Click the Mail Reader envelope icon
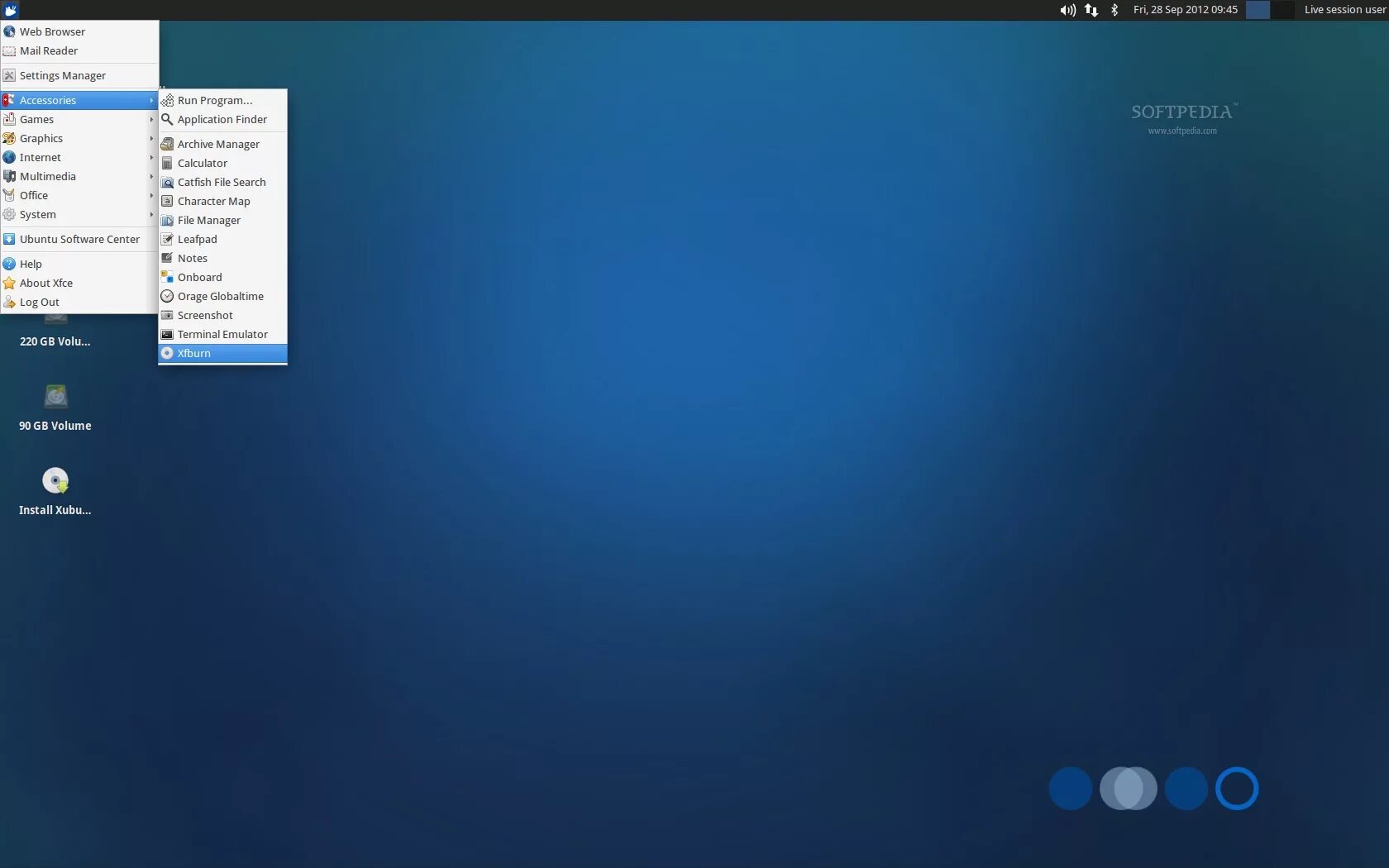Screen dimensions: 1389x868 coord(9,50)
